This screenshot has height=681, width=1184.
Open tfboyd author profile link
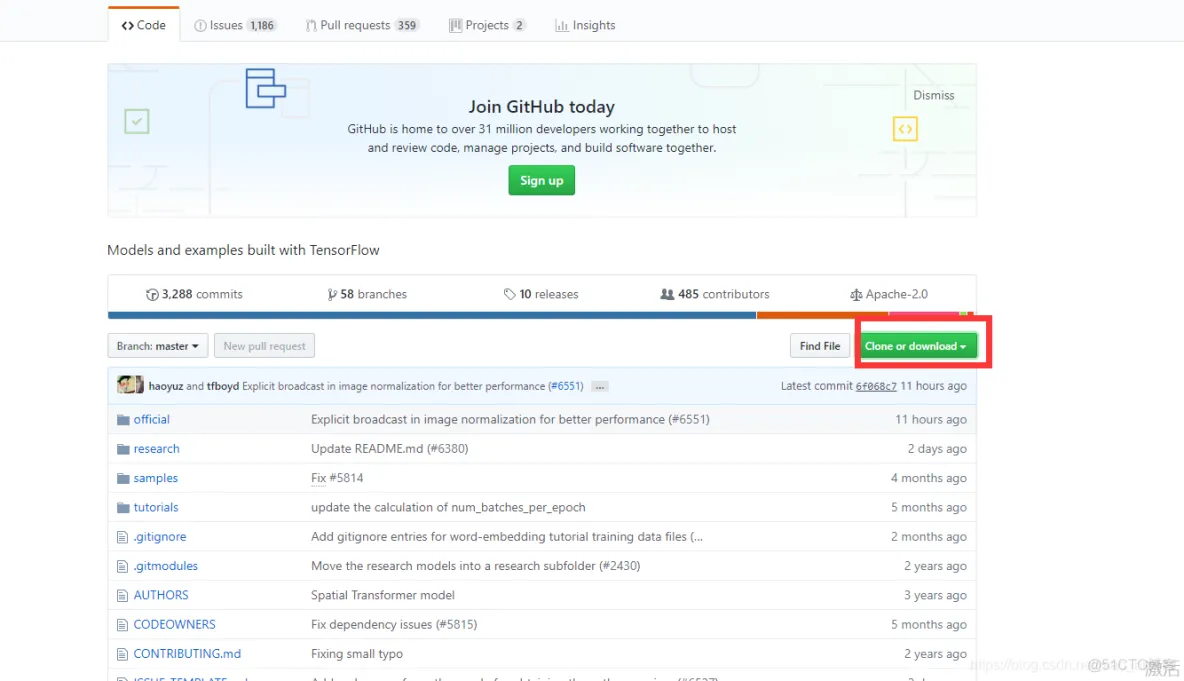223,386
